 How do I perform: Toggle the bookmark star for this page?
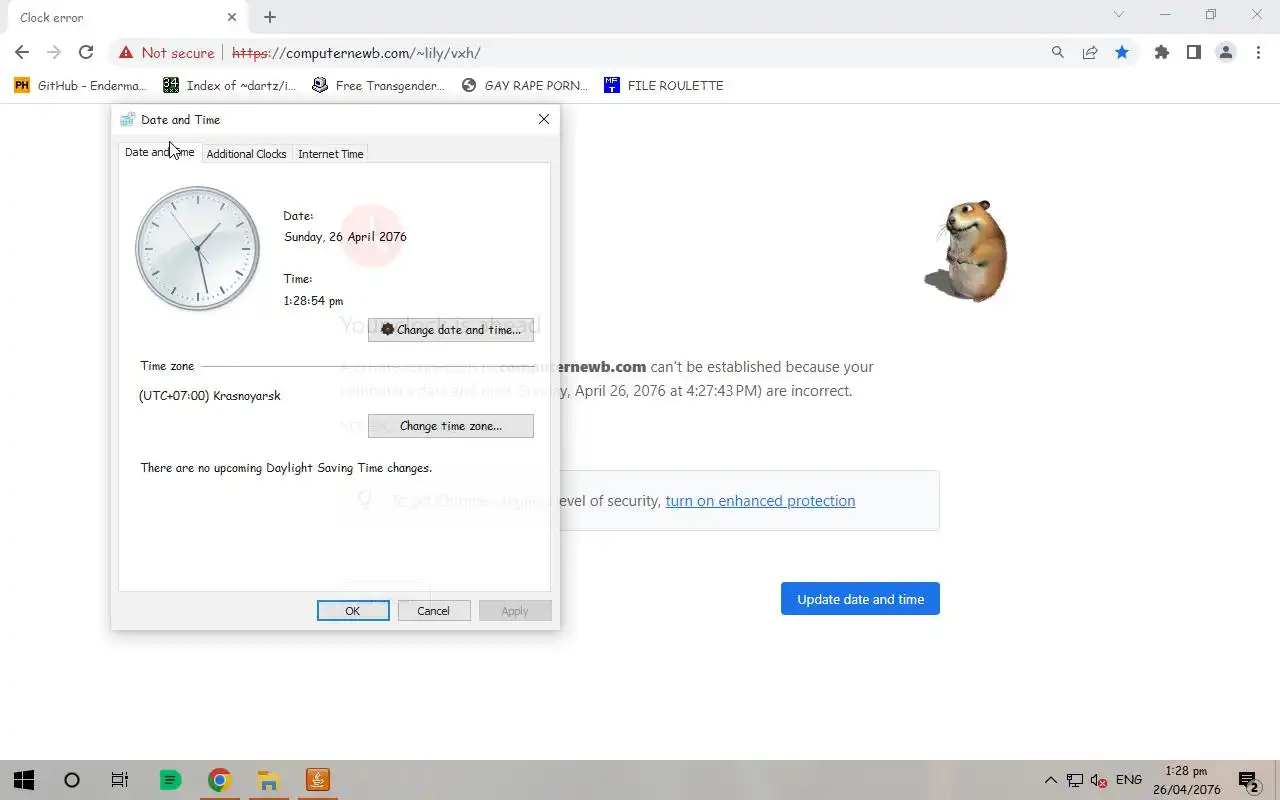coord(1122,53)
